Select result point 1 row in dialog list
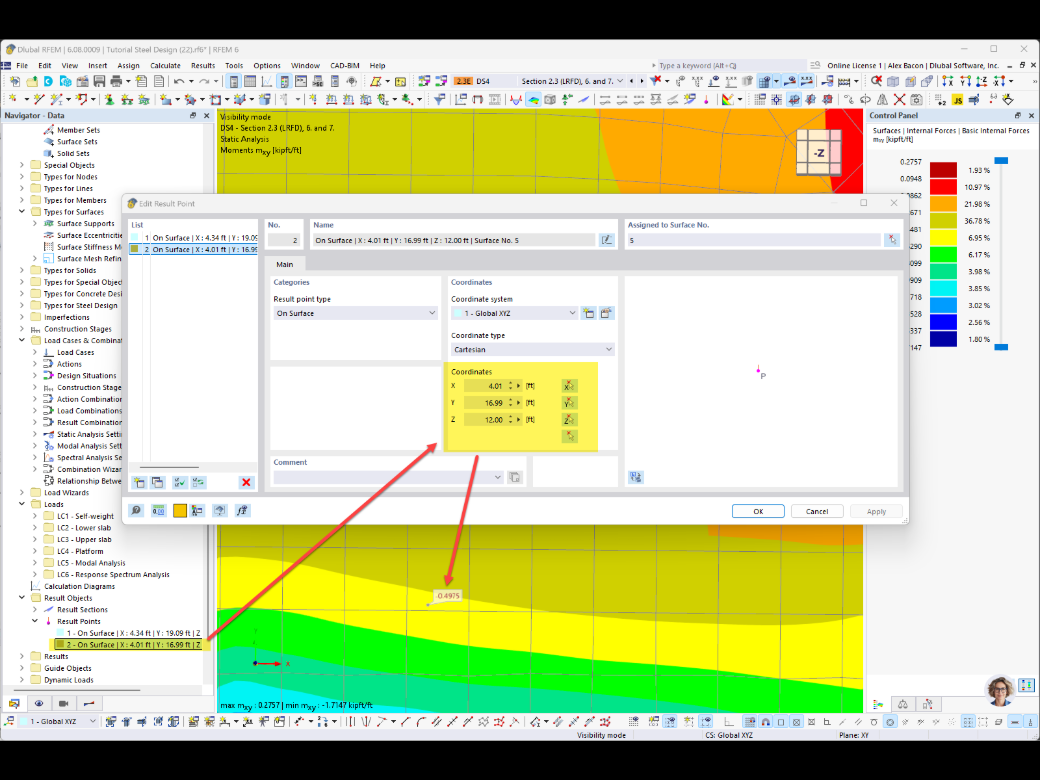The image size is (1040, 780). [193, 237]
